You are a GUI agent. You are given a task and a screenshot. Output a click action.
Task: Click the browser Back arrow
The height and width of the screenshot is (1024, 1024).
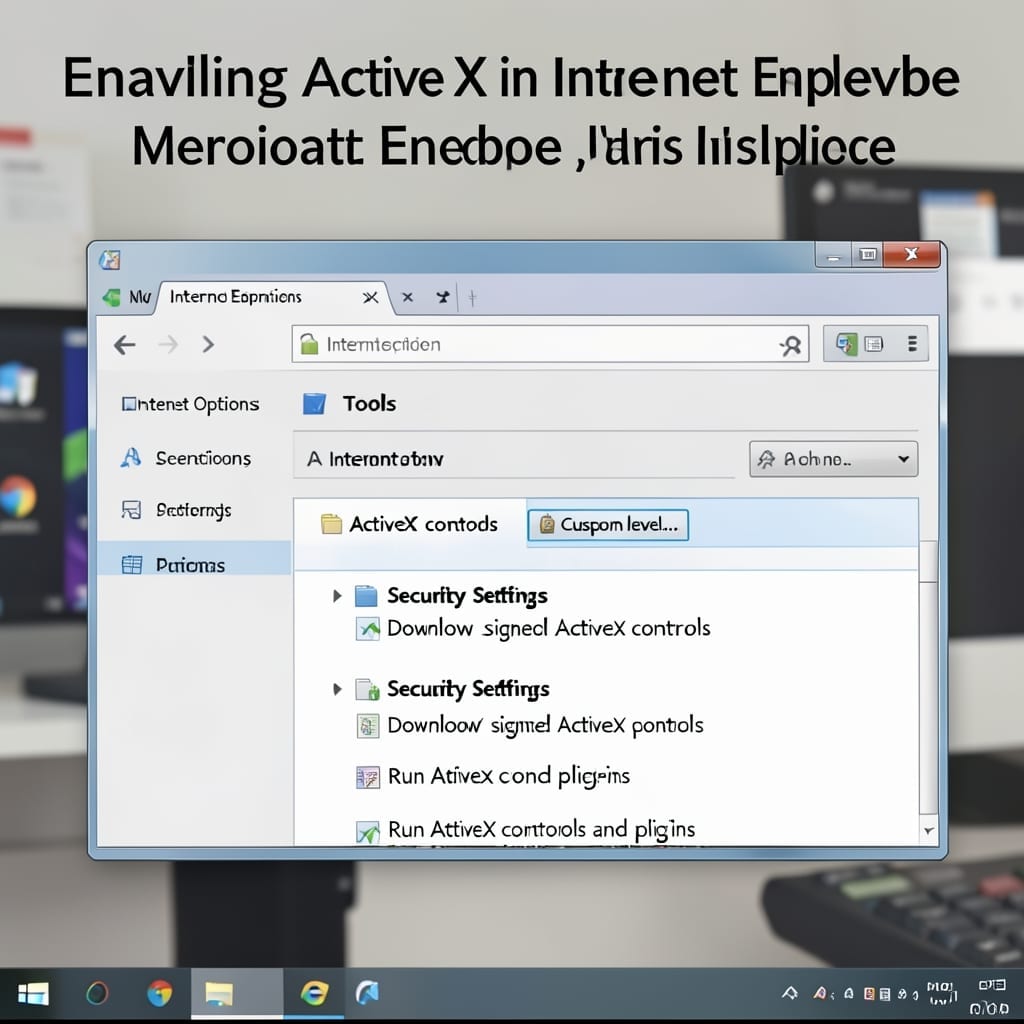click(x=125, y=344)
